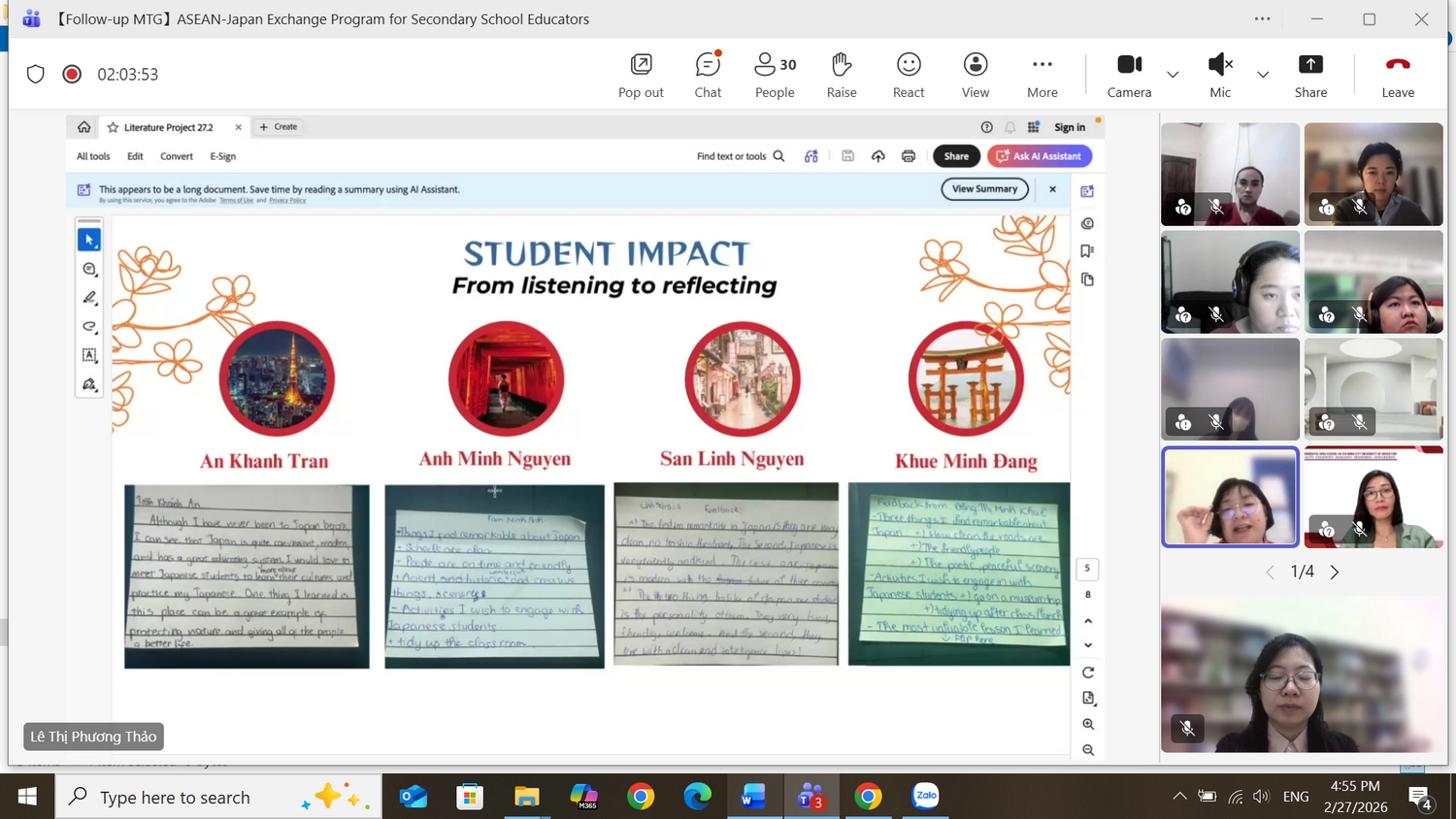The height and width of the screenshot is (819, 1456).
Task: Open the View layout options
Action: coord(976,74)
